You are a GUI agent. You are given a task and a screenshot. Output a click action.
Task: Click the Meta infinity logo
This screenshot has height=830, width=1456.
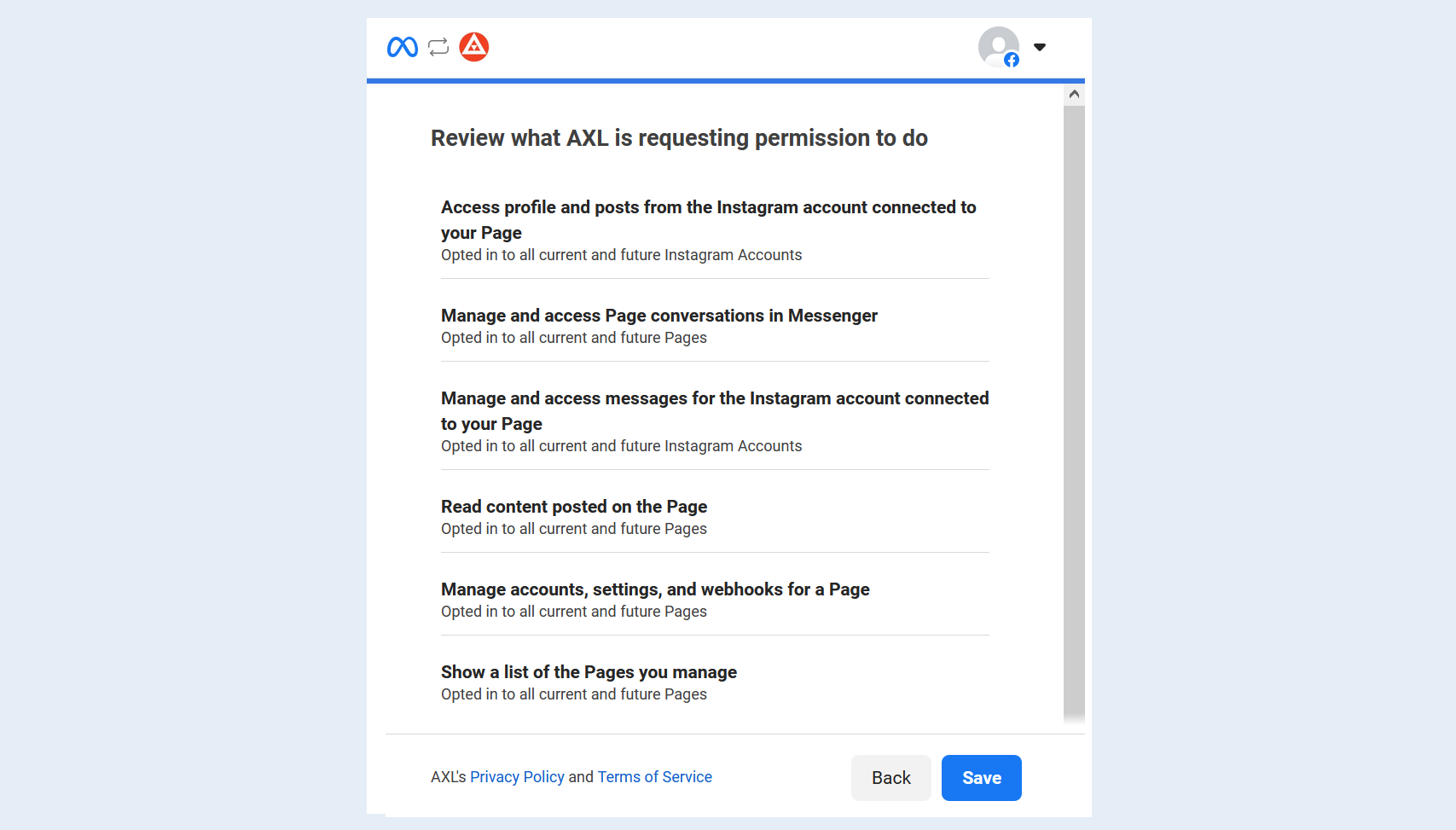click(x=403, y=47)
